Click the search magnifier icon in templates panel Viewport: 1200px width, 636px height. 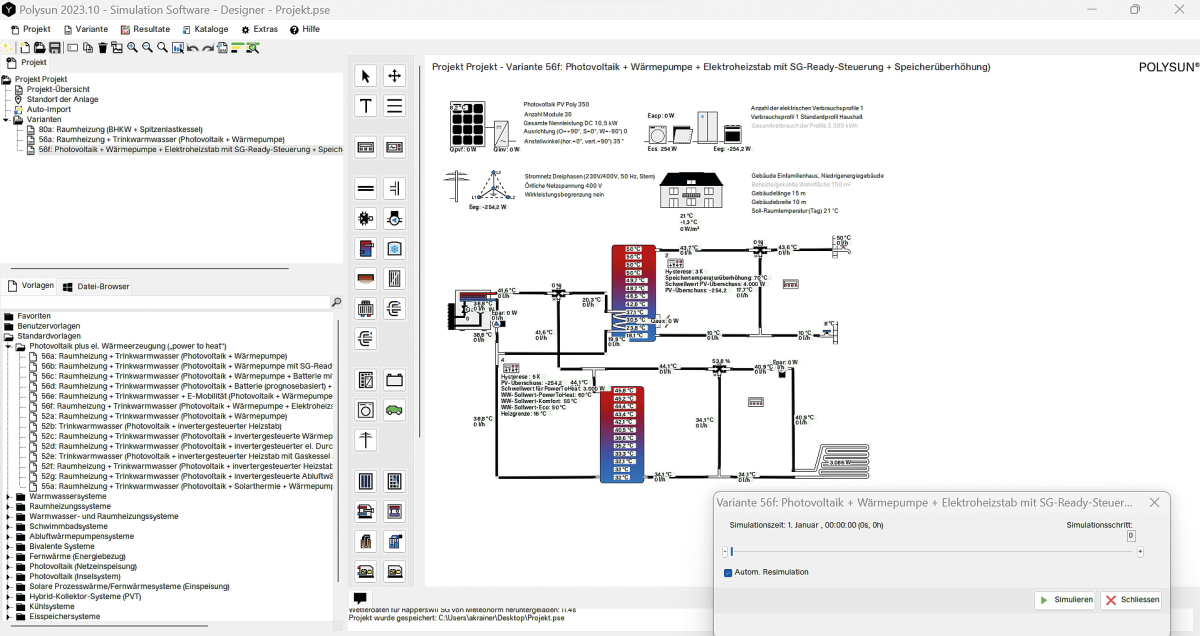[336, 302]
